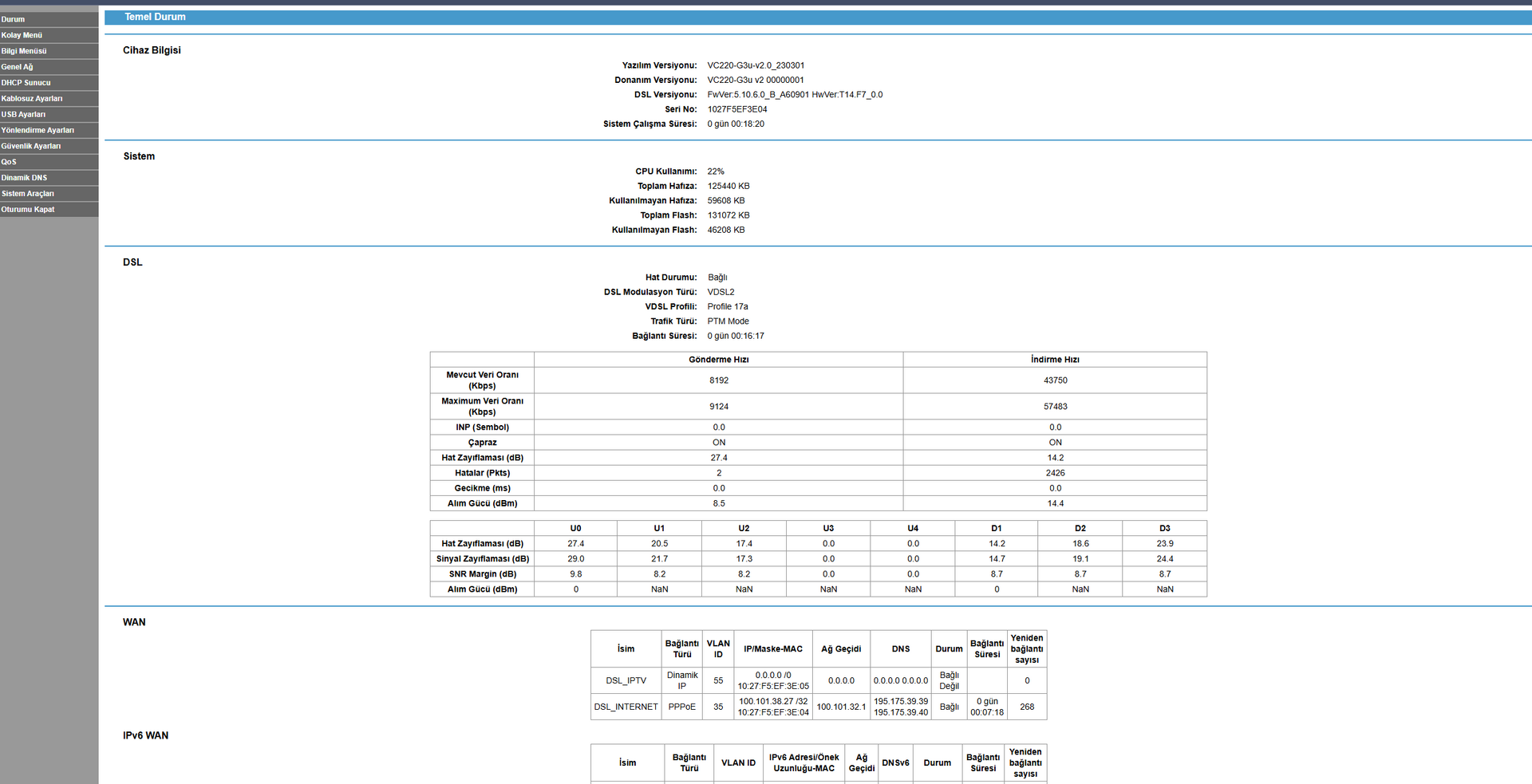Open Güvenlik Ayarları page
Viewport: 1532px width, 784px height.
[x=49, y=146]
